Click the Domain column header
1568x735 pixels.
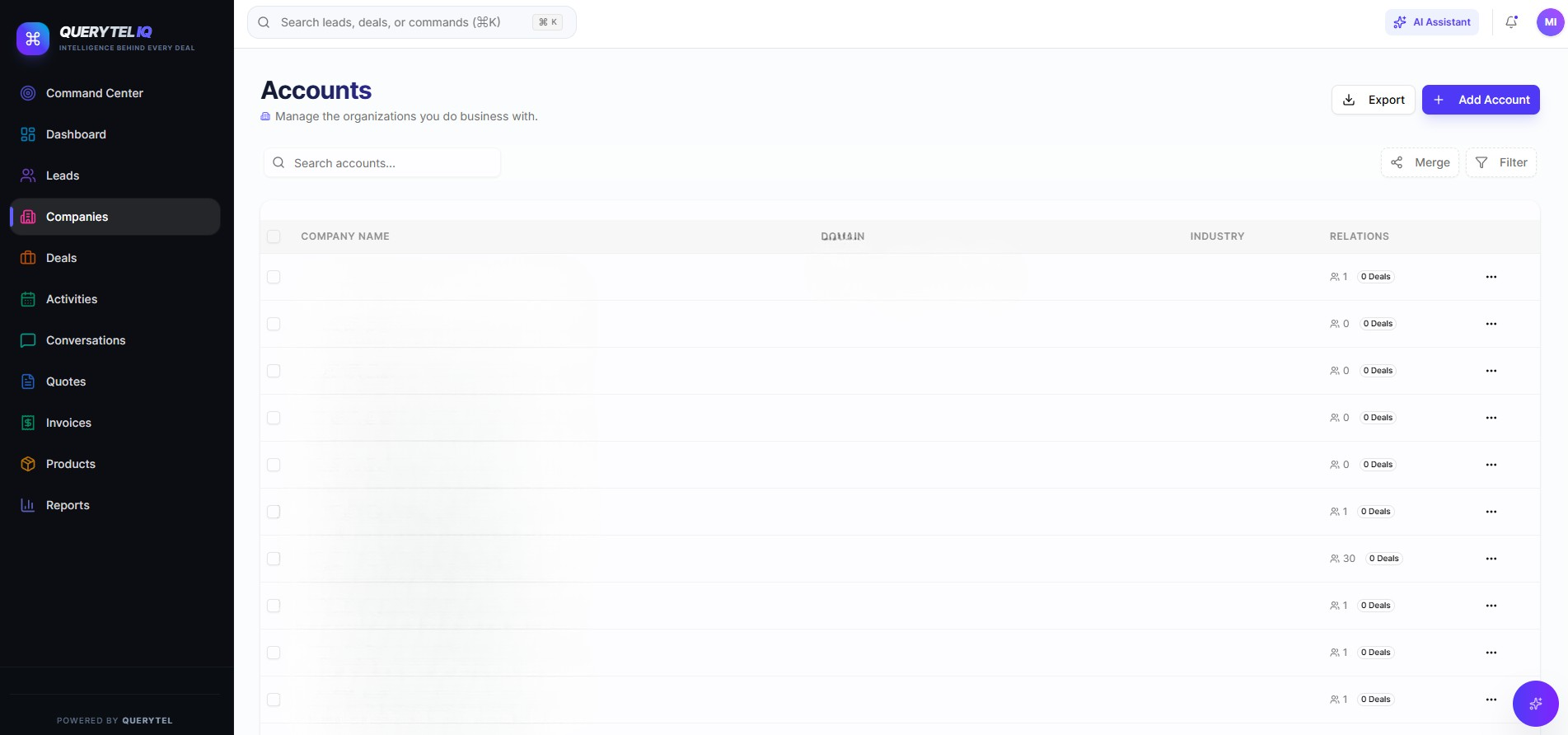843,236
